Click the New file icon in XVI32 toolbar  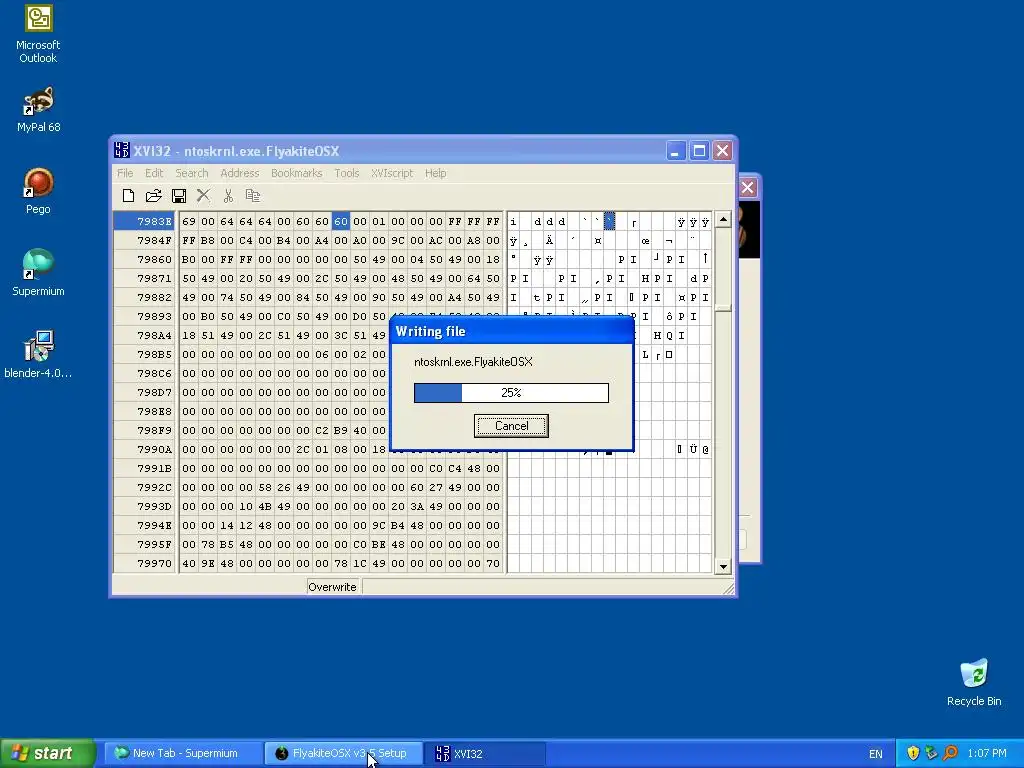click(129, 195)
